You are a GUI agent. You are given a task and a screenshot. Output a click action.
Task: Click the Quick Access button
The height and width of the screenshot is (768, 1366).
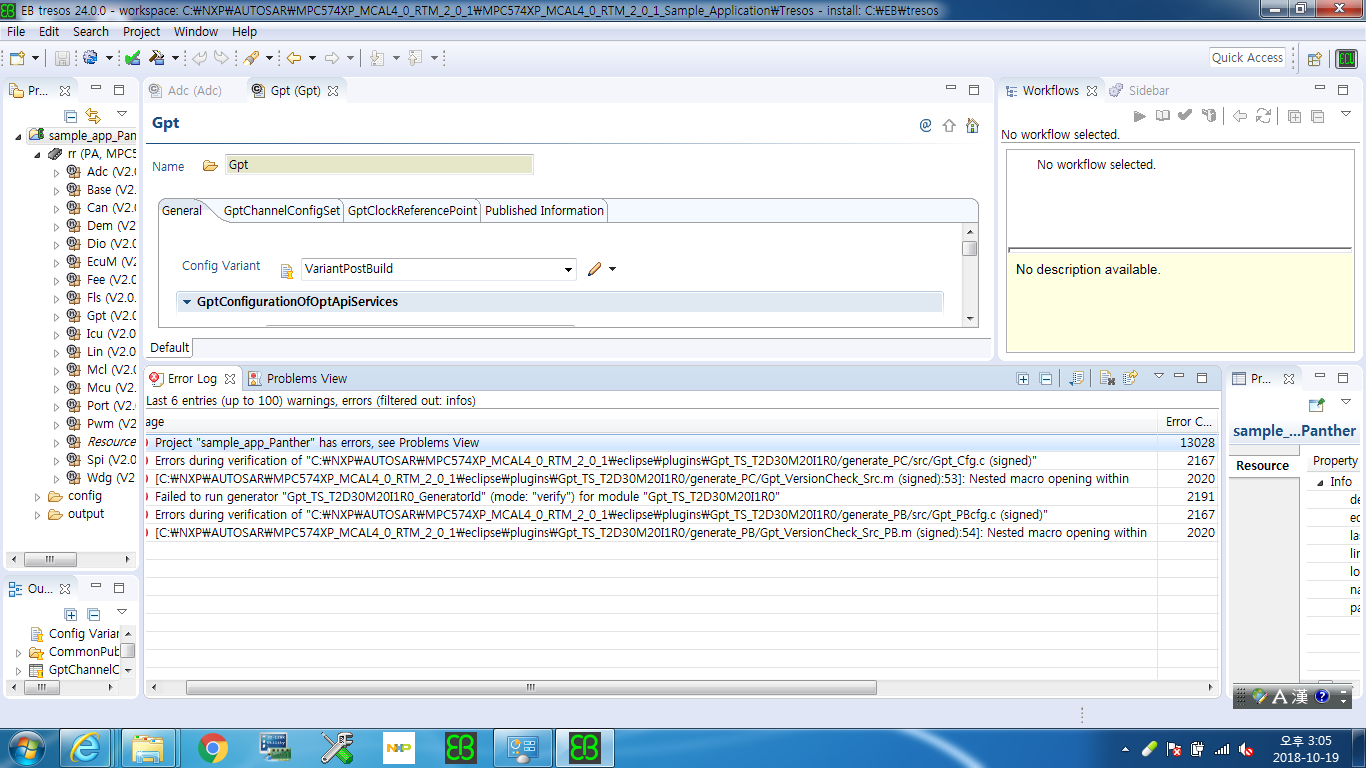(x=1247, y=57)
